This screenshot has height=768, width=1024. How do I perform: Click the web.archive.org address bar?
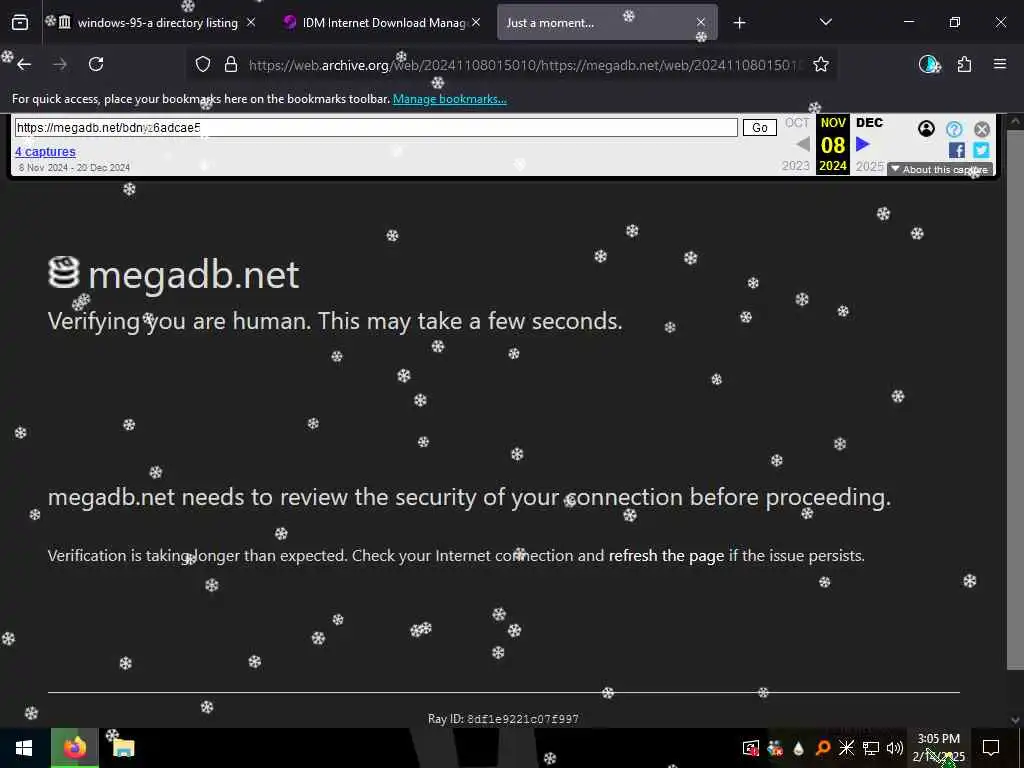pos(522,65)
